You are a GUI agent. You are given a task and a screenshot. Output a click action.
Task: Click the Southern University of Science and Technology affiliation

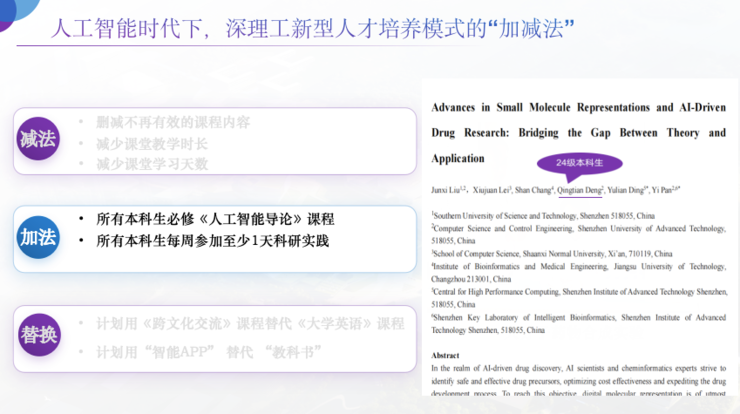pos(543,216)
